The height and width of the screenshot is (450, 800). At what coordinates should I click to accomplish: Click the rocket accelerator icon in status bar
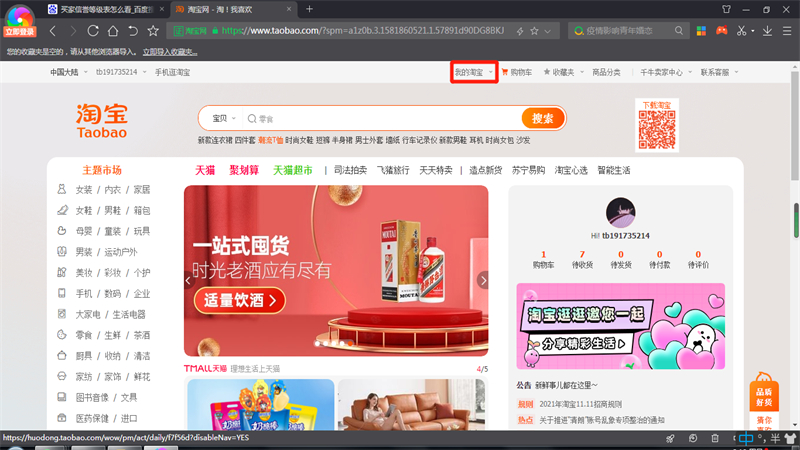pos(670,438)
